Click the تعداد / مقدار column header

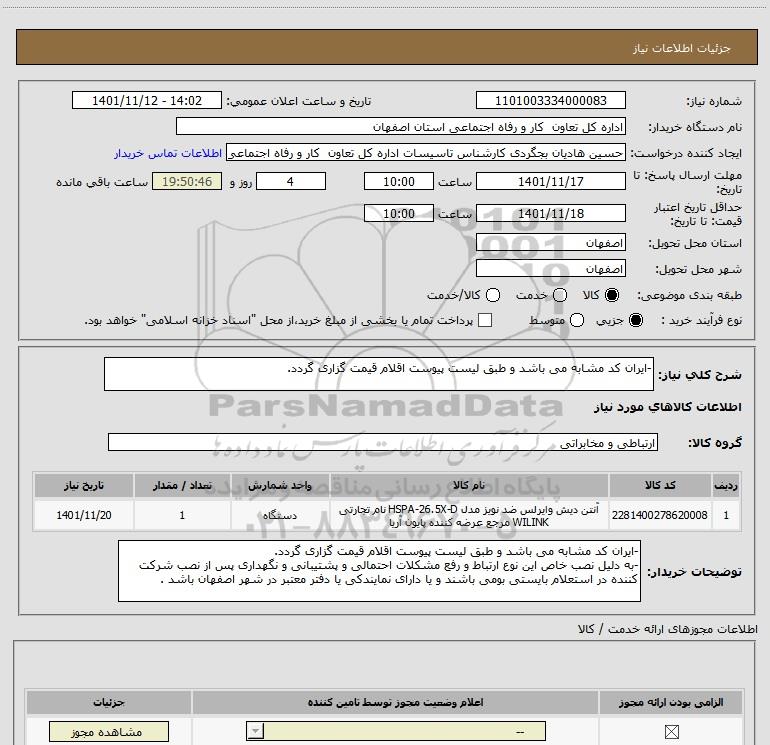coord(182,485)
